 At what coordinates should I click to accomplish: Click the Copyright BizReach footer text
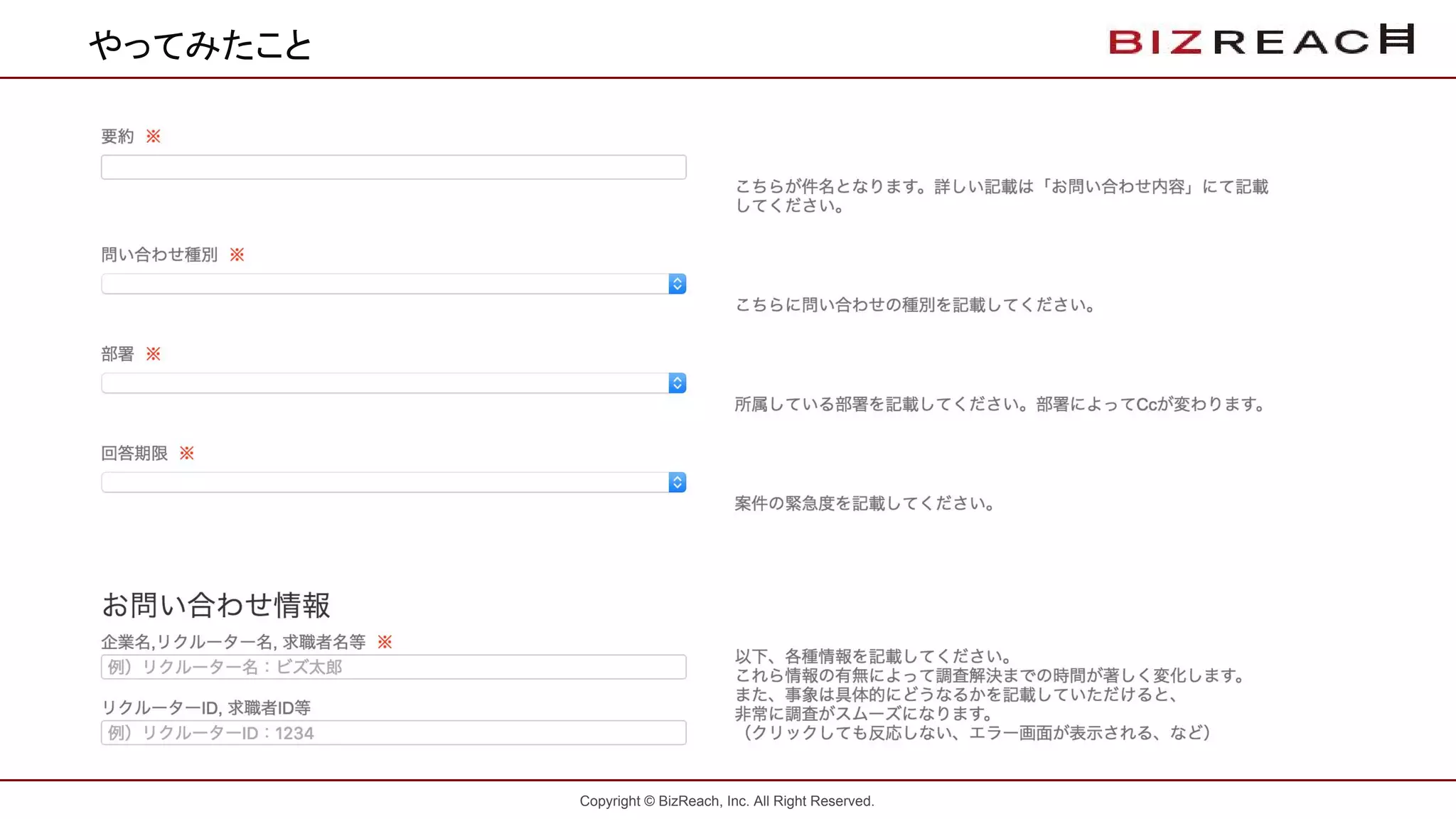click(727, 801)
